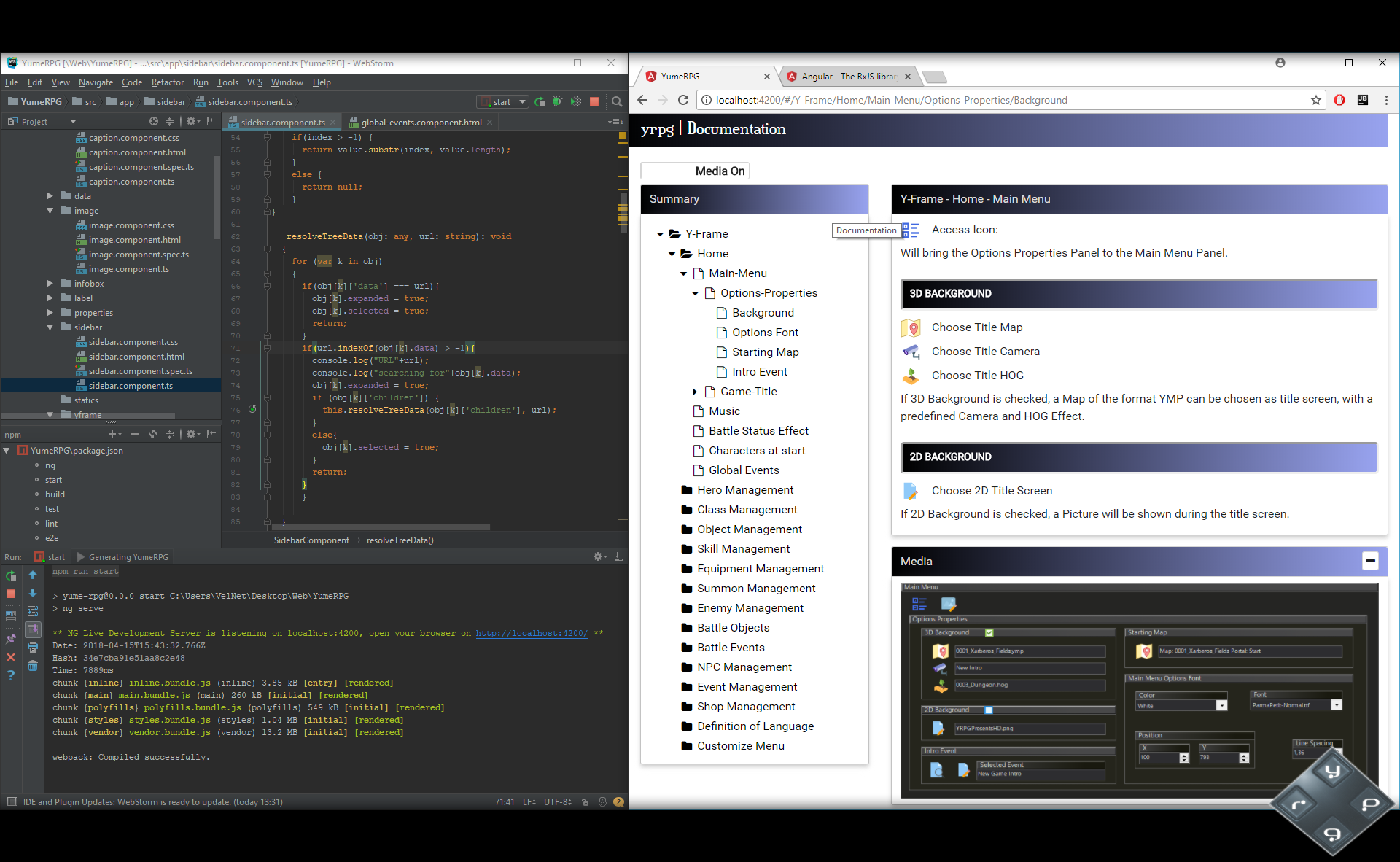1400x862 pixels.
Task: Collapse the Y-Frame tree node
Action: pos(660,233)
